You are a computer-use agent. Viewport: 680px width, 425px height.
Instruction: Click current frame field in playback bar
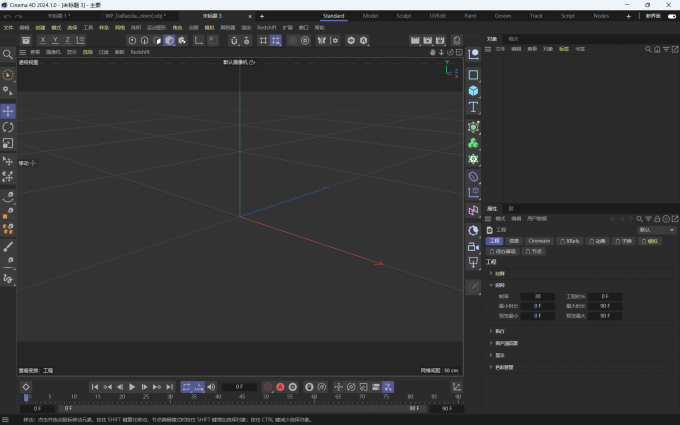pos(239,386)
